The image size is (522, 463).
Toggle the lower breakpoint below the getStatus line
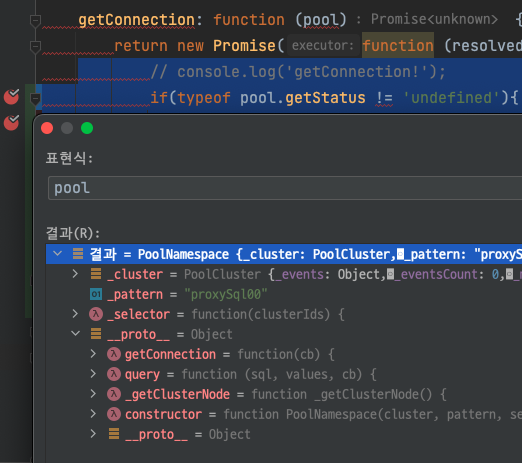[x=11, y=123]
